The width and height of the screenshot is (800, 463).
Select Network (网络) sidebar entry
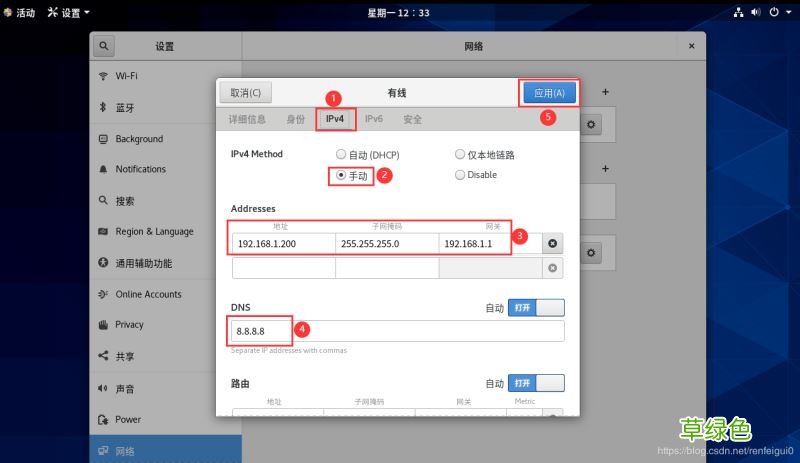point(165,450)
